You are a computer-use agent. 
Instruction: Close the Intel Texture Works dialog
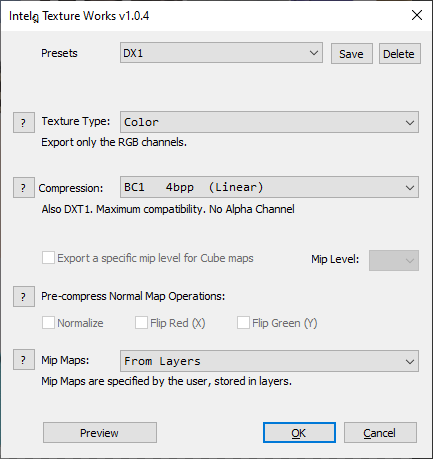point(417,15)
